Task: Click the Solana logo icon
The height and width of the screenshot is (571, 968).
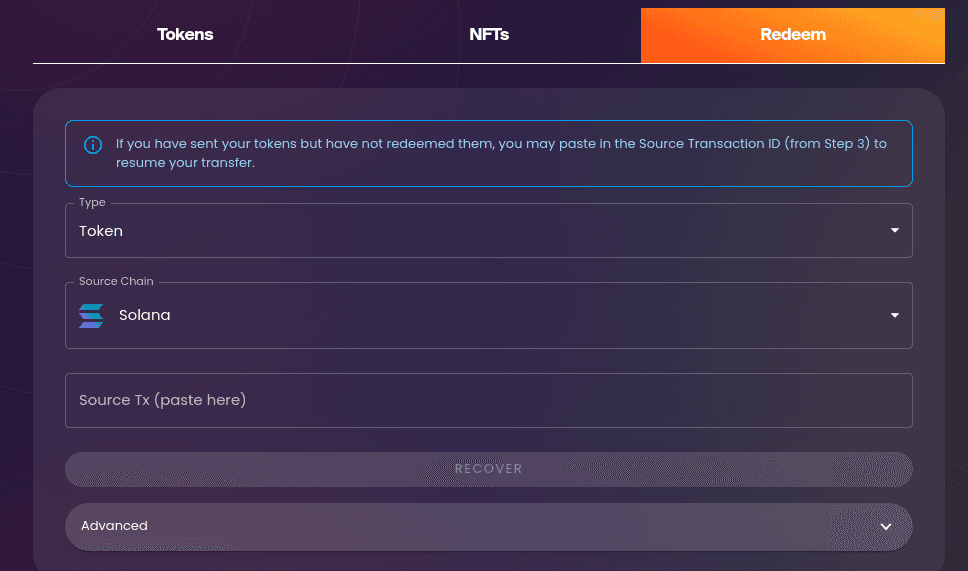Action: point(91,315)
